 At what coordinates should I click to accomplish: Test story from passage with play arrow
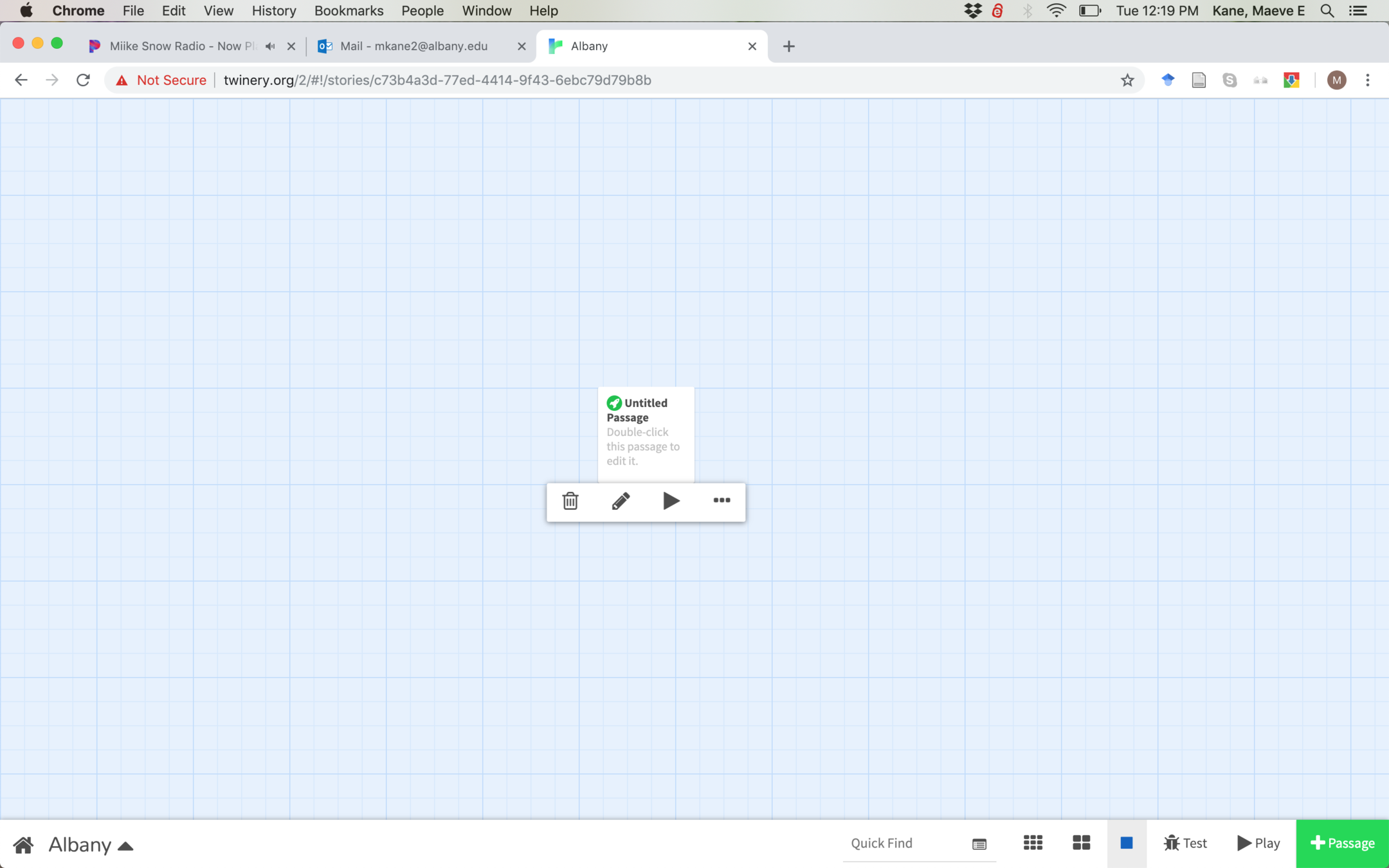click(x=671, y=501)
